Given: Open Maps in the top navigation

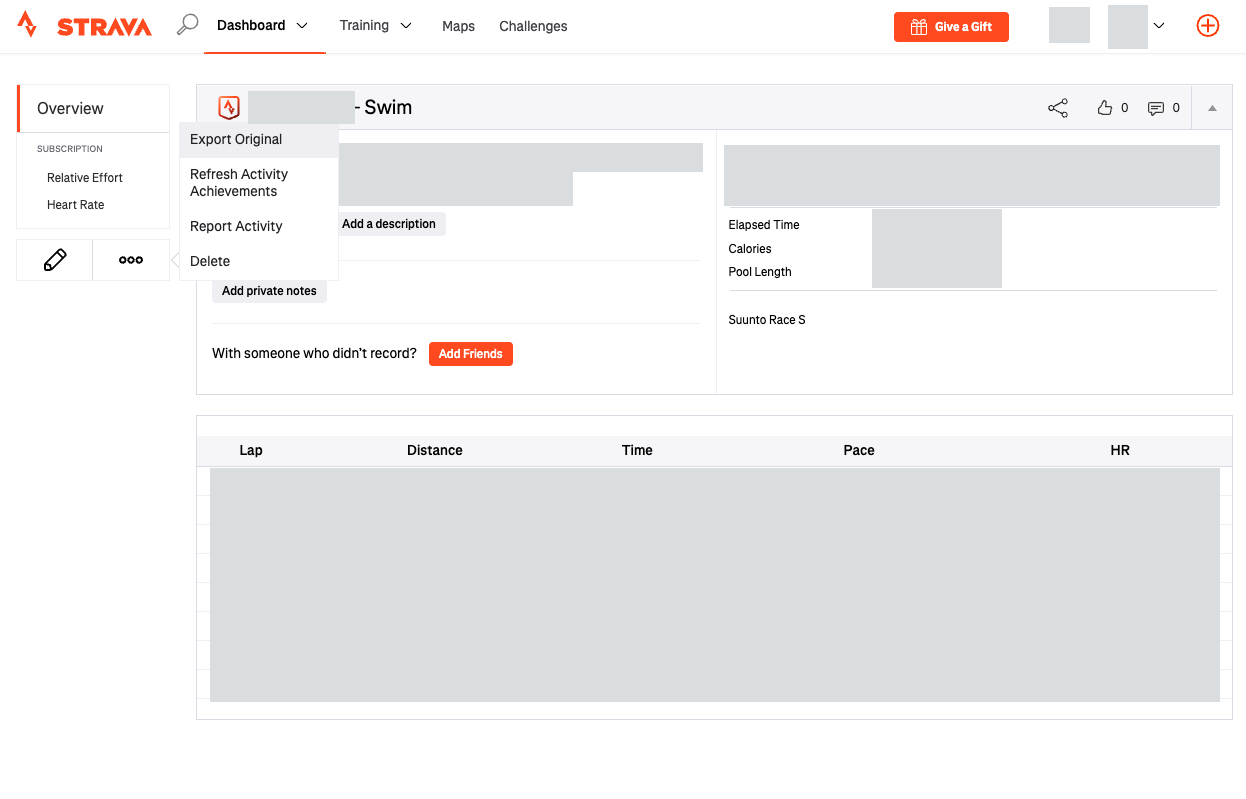Looking at the screenshot, I should point(458,26).
